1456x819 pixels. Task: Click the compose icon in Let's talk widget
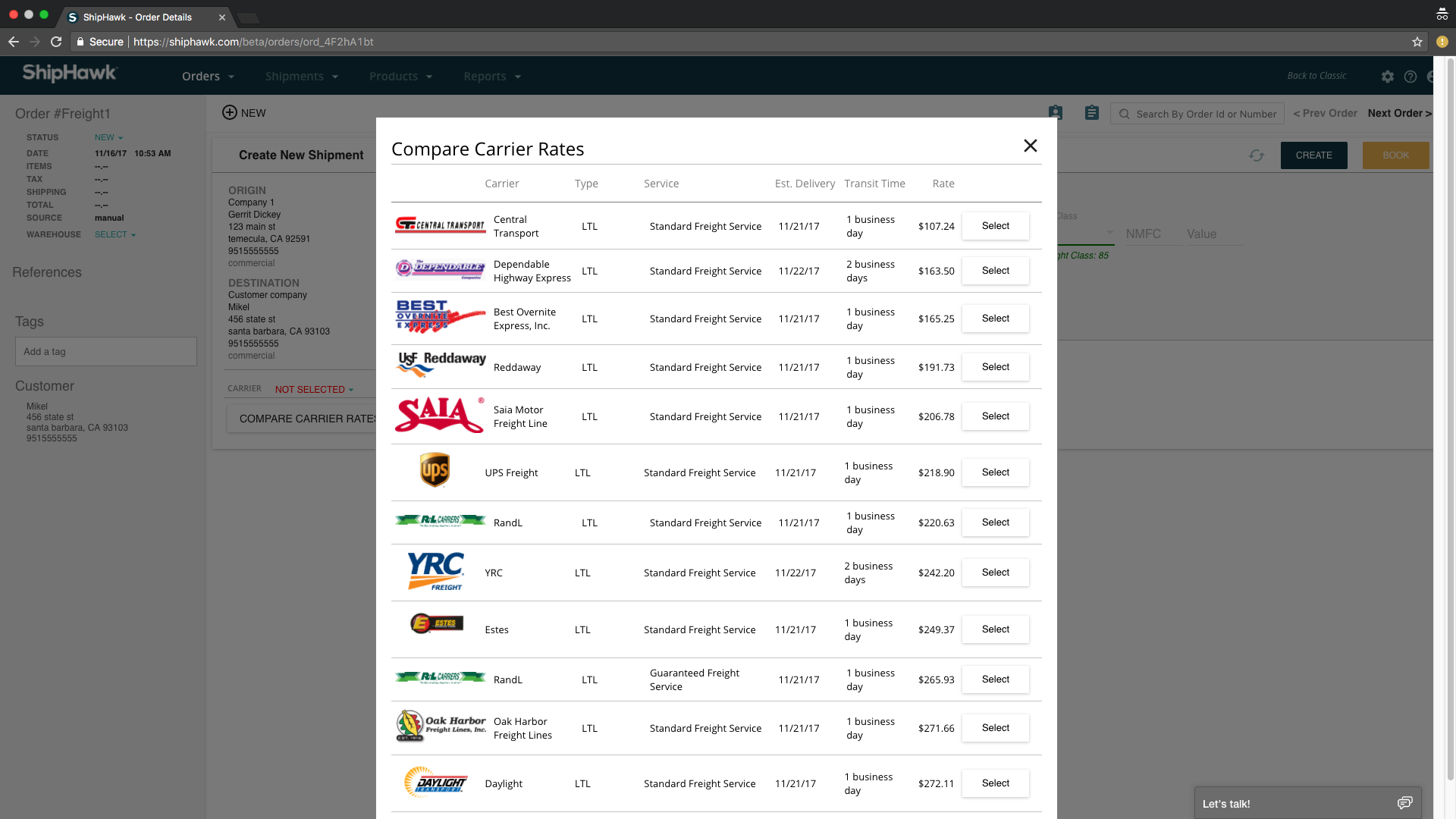pyautogui.click(x=1405, y=802)
